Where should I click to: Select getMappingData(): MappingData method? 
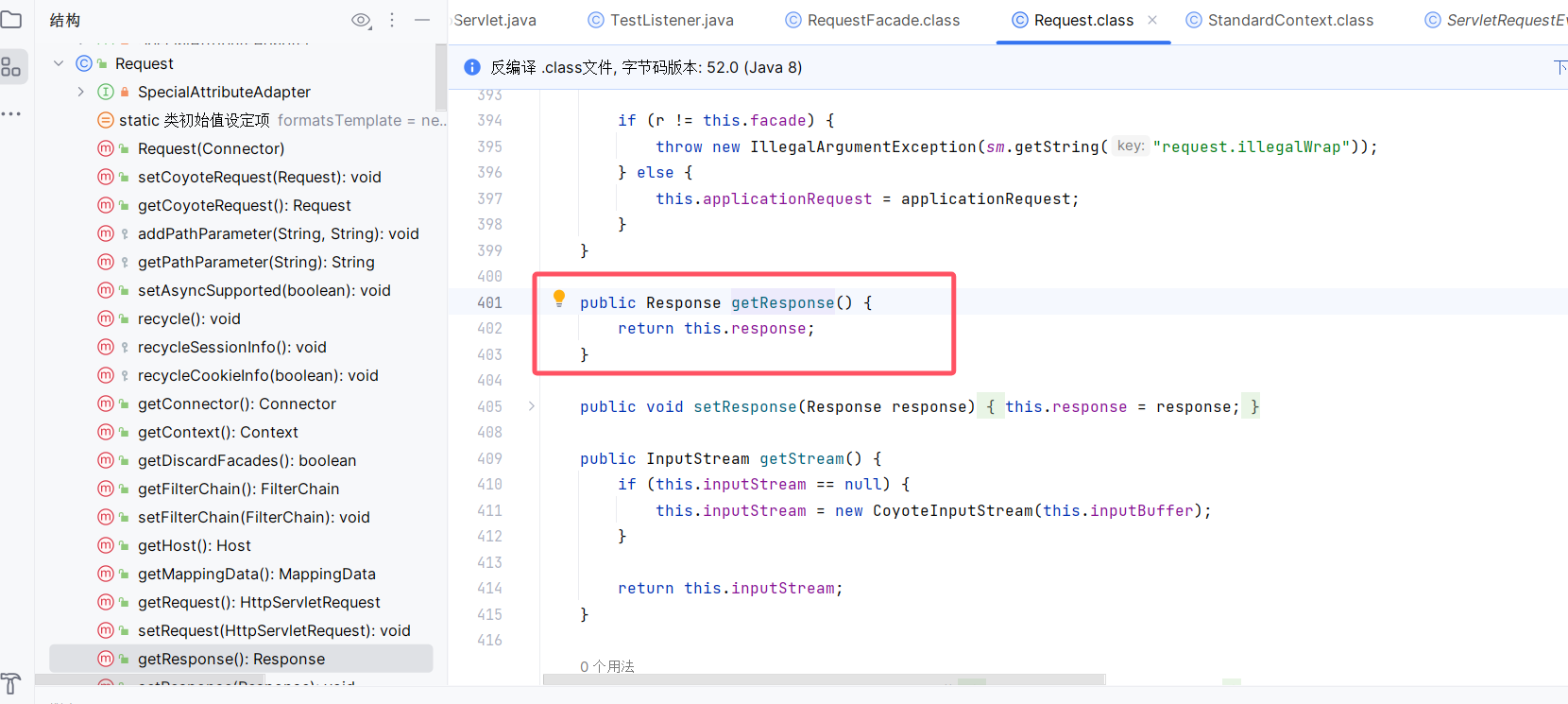coord(257,574)
